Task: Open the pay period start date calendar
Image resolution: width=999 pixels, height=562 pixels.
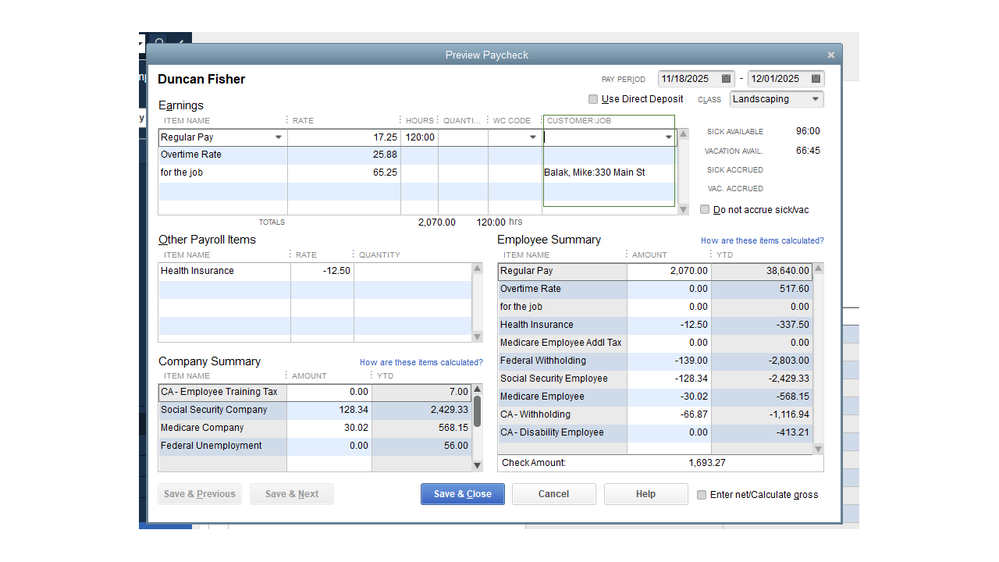Action: (x=726, y=79)
